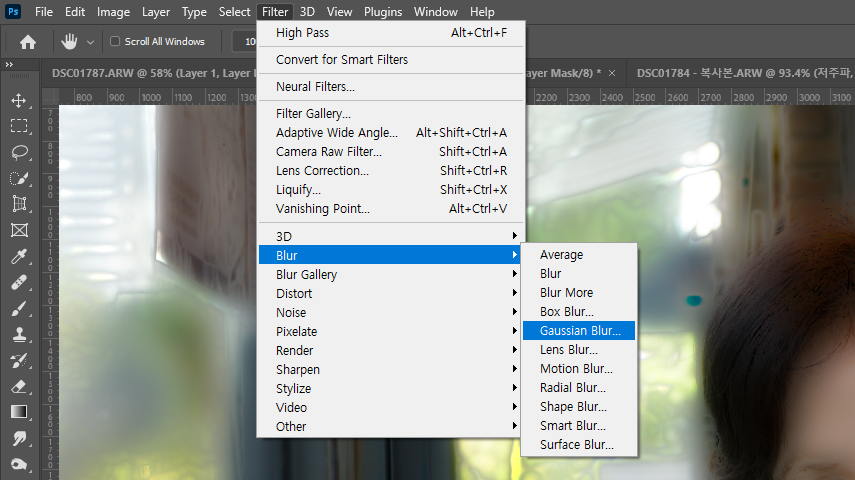Image resolution: width=855 pixels, height=480 pixels.
Task: Open Lens Correction filter
Action: (391, 171)
